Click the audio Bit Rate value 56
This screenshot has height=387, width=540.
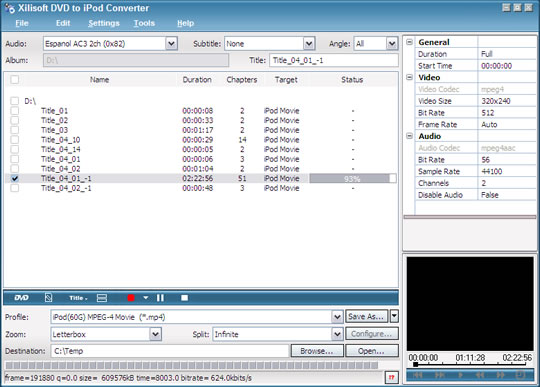(x=486, y=159)
